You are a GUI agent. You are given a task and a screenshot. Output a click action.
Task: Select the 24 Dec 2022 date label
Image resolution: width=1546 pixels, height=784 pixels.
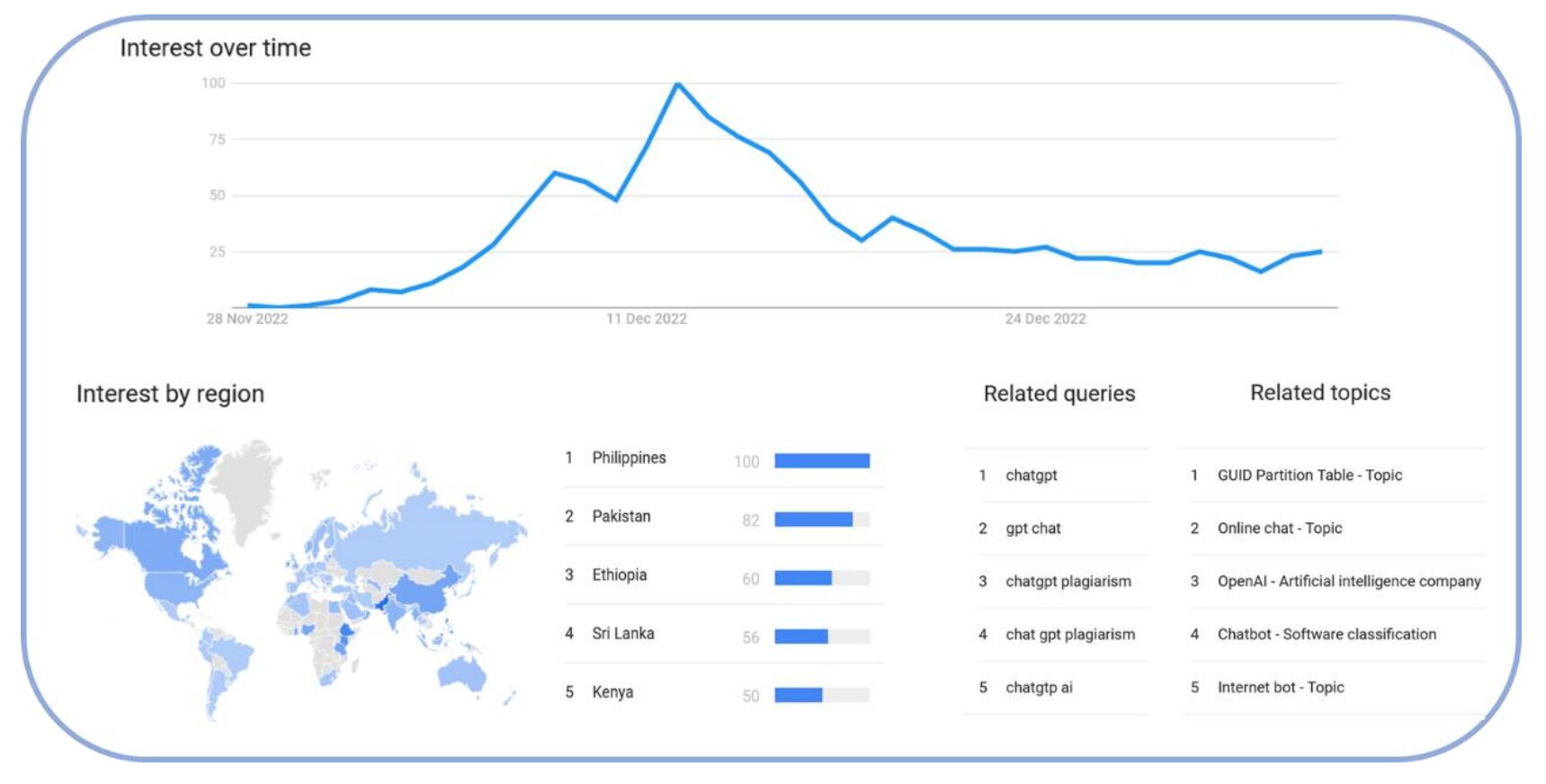pyautogui.click(x=1046, y=319)
